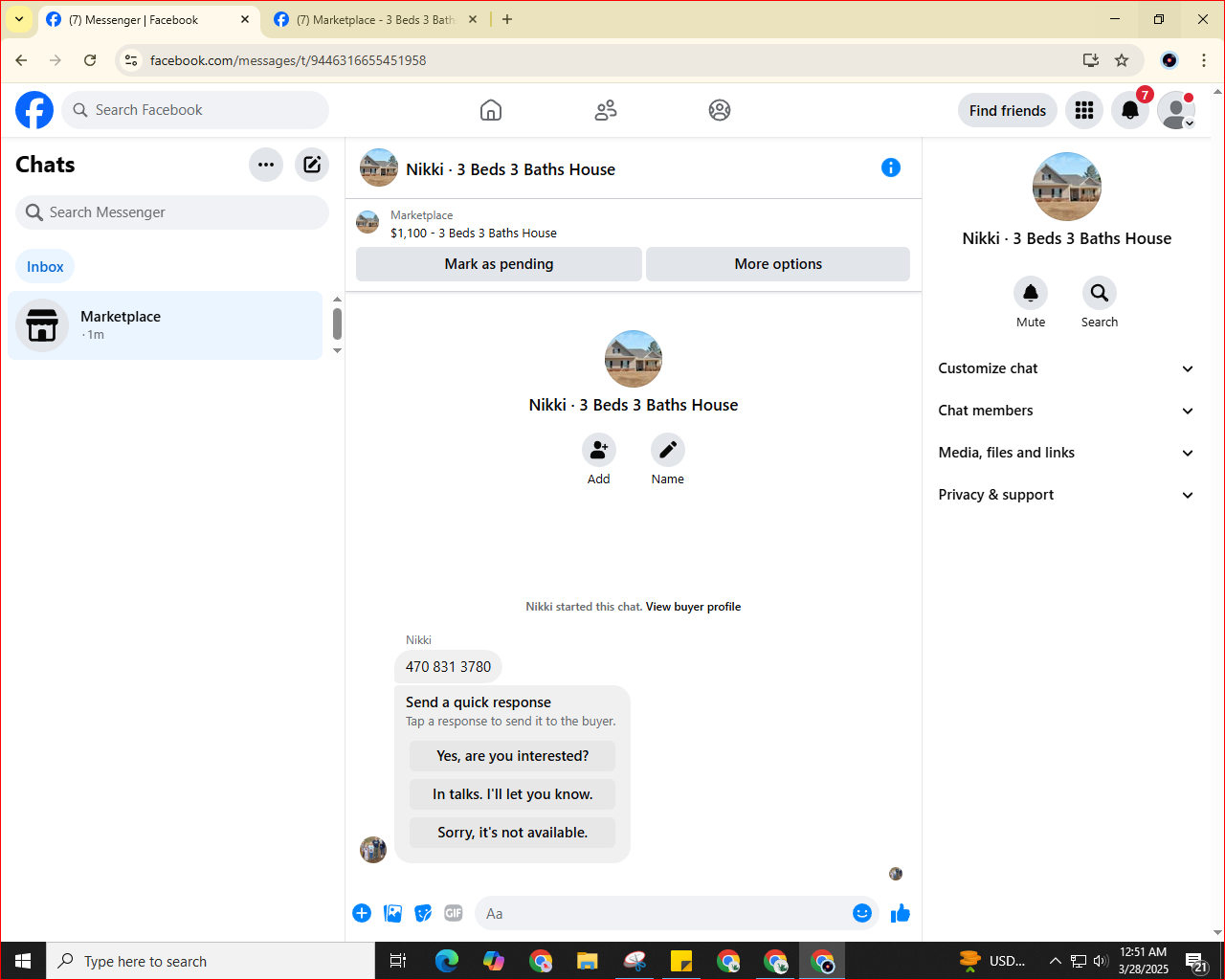Close the Marketplace 3 Beds browser tab
The height and width of the screenshot is (980, 1225).
[x=472, y=19]
